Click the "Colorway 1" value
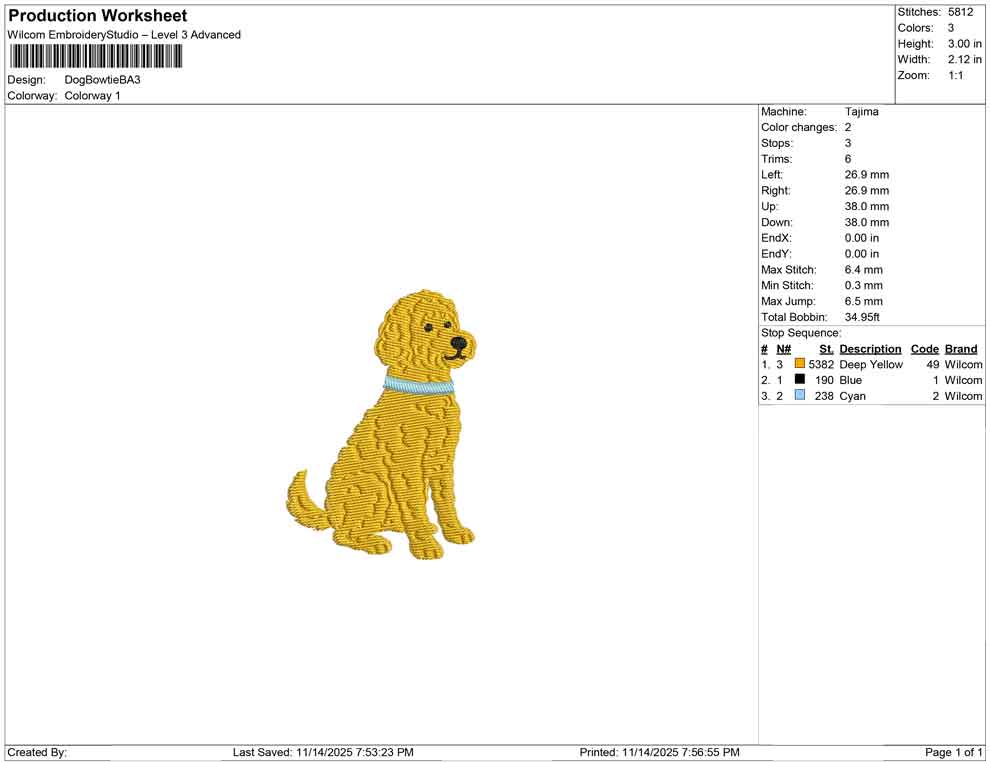 pyautogui.click(x=92, y=96)
